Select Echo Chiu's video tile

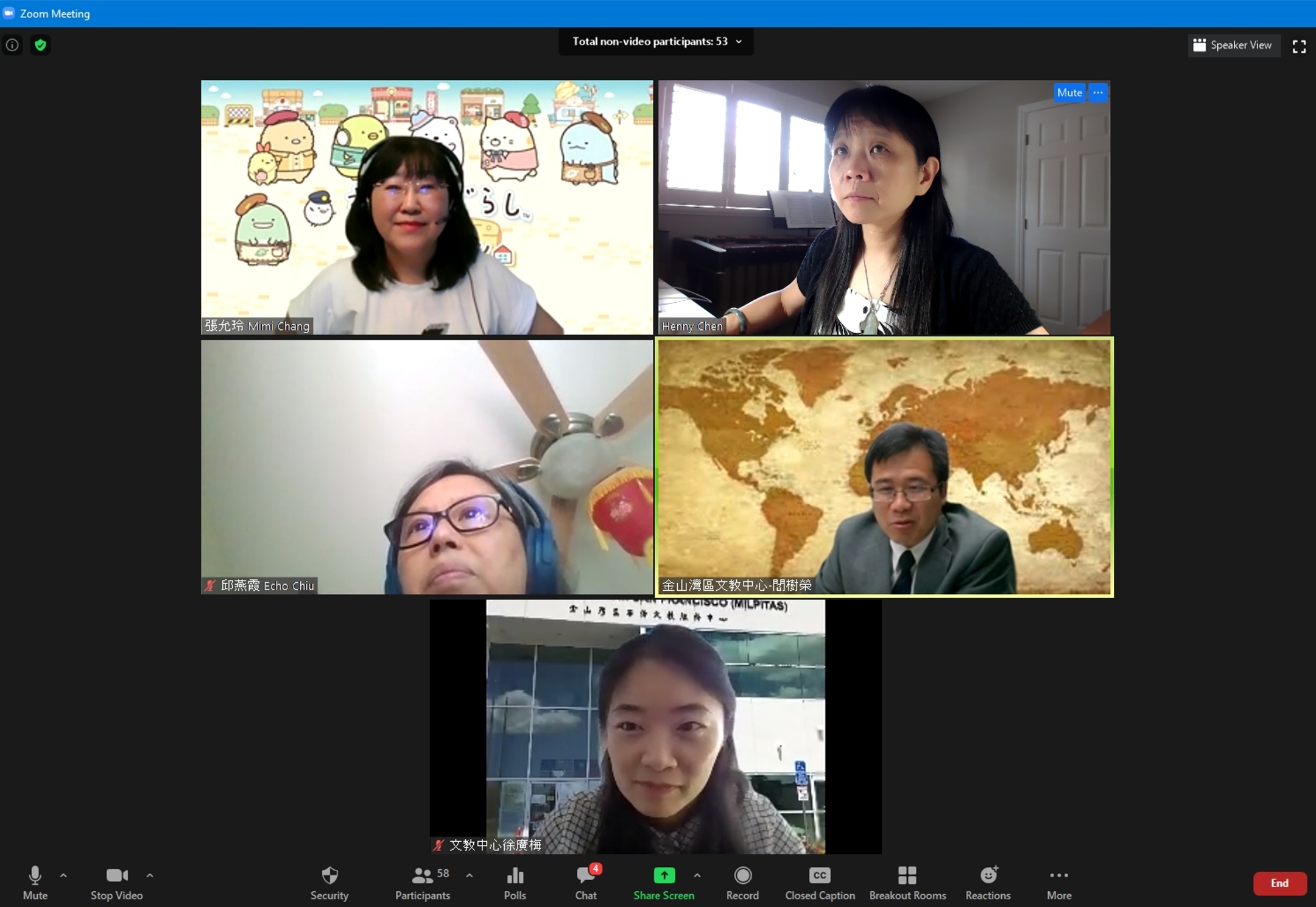(427, 467)
